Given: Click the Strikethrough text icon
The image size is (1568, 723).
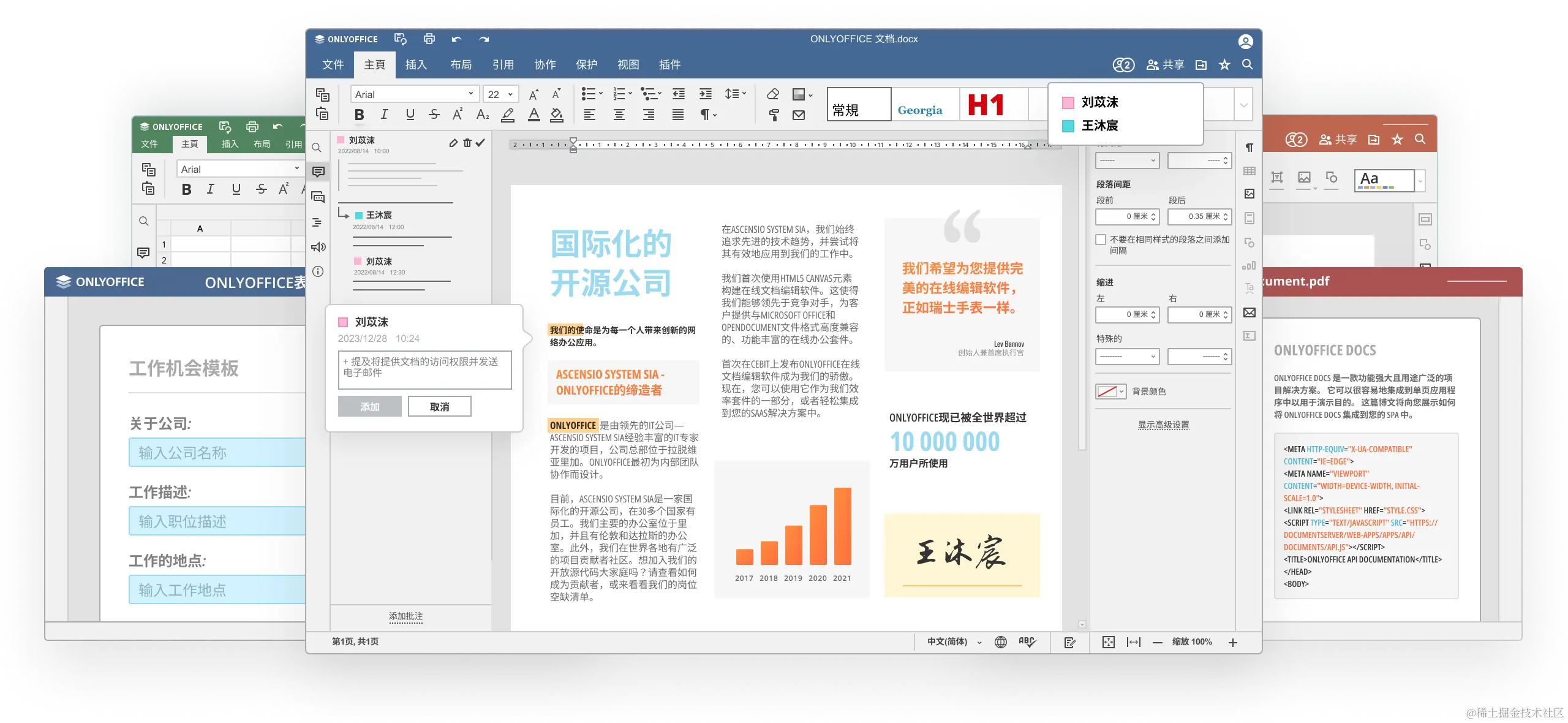Looking at the screenshot, I should pos(434,115).
